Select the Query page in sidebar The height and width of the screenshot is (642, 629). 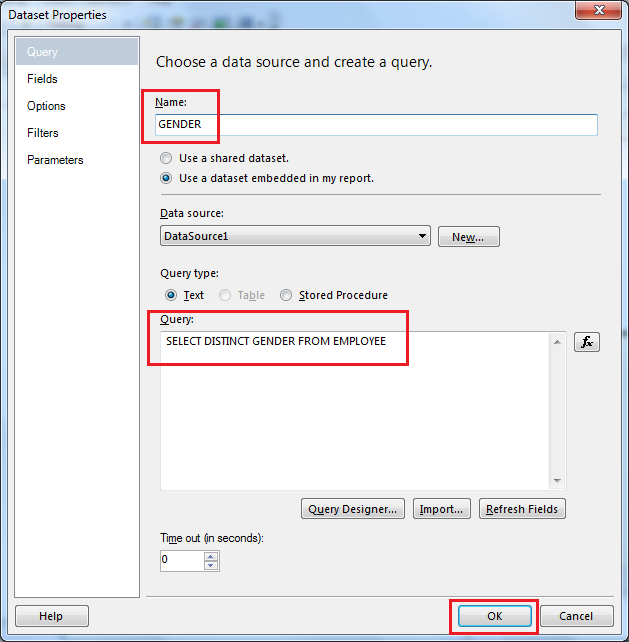pyautogui.click(x=77, y=52)
